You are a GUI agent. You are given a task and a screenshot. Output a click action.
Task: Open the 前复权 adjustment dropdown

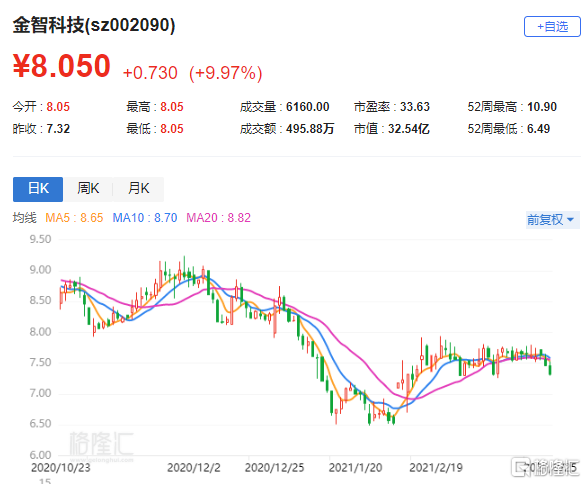click(x=552, y=219)
